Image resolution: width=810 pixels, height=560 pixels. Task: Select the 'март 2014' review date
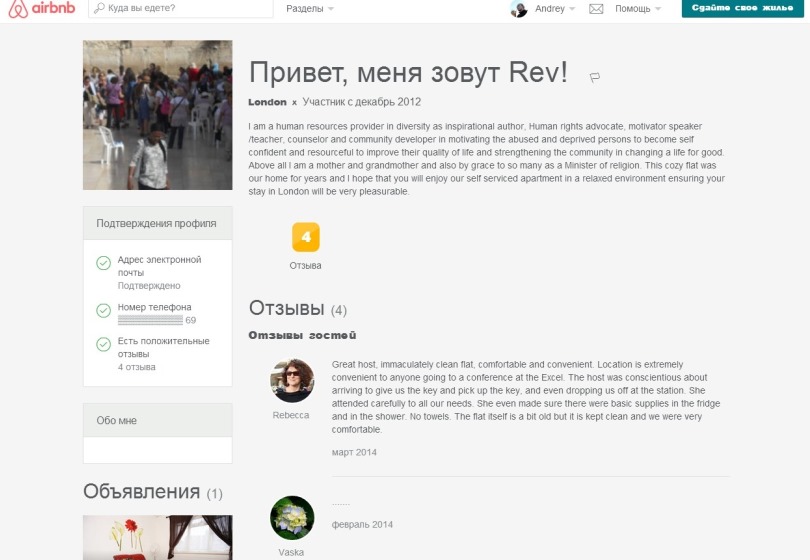354,453
